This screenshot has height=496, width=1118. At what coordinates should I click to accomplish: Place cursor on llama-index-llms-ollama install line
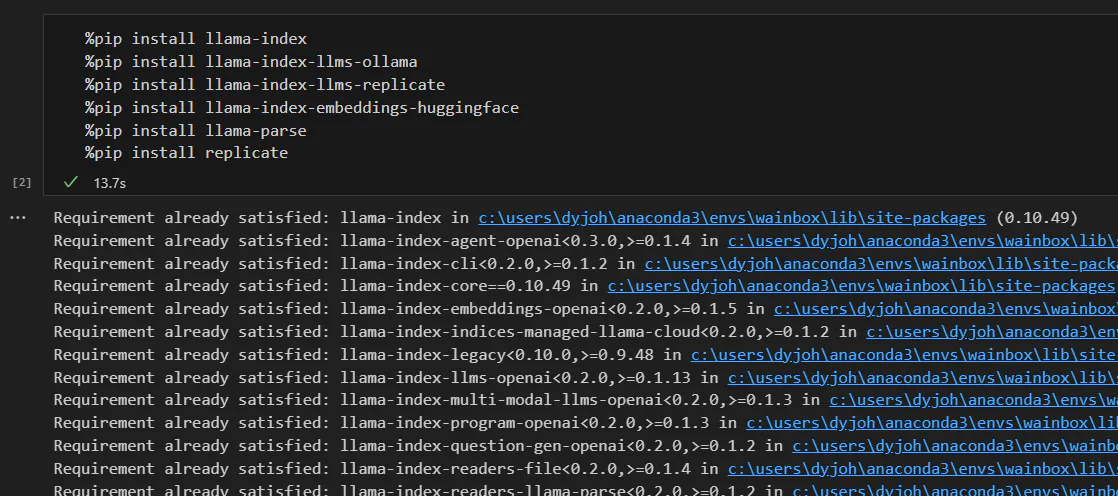pos(251,61)
